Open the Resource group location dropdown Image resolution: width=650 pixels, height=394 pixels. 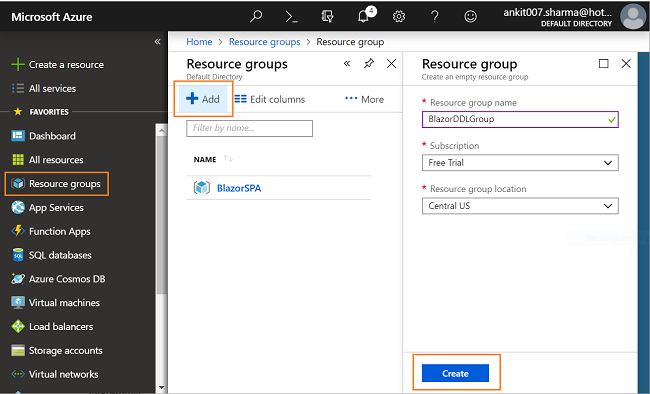[520, 206]
